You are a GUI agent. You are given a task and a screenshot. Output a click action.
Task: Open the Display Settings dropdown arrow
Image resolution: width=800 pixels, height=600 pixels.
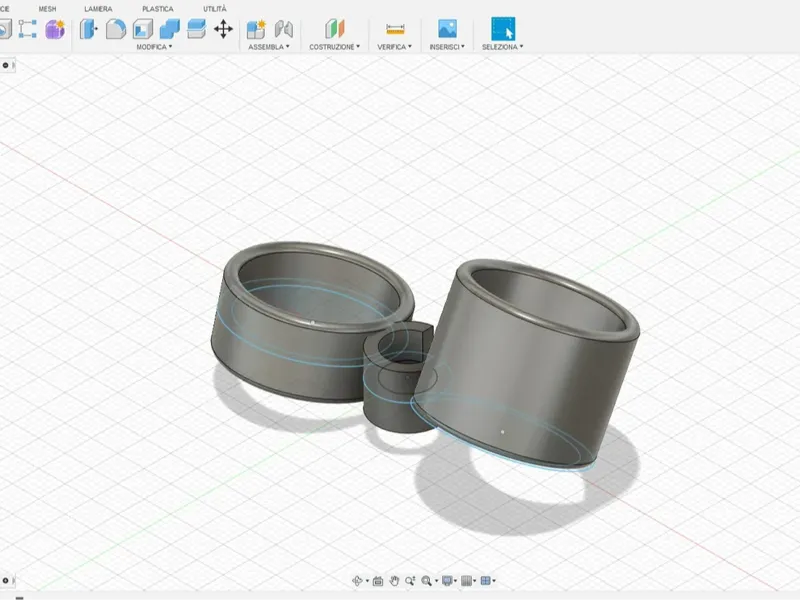[455, 581]
